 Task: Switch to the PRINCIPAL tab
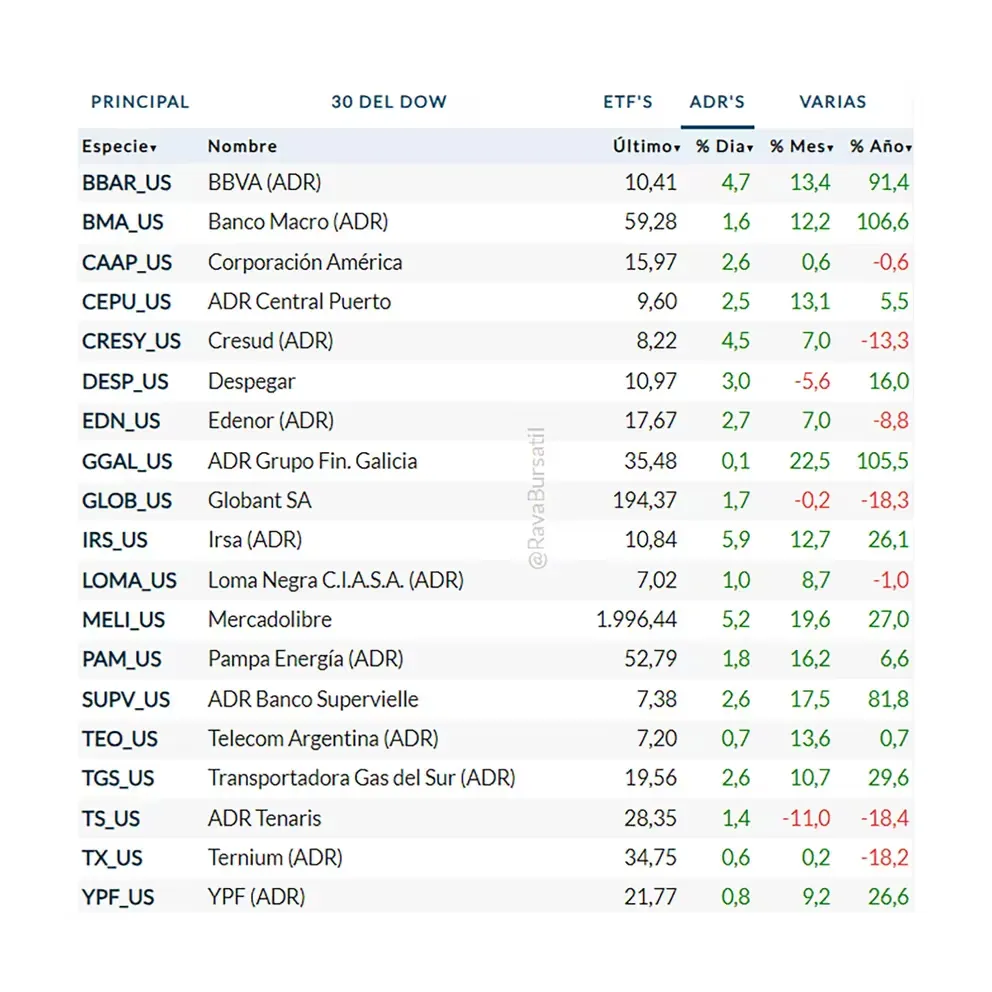coord(140,102)
